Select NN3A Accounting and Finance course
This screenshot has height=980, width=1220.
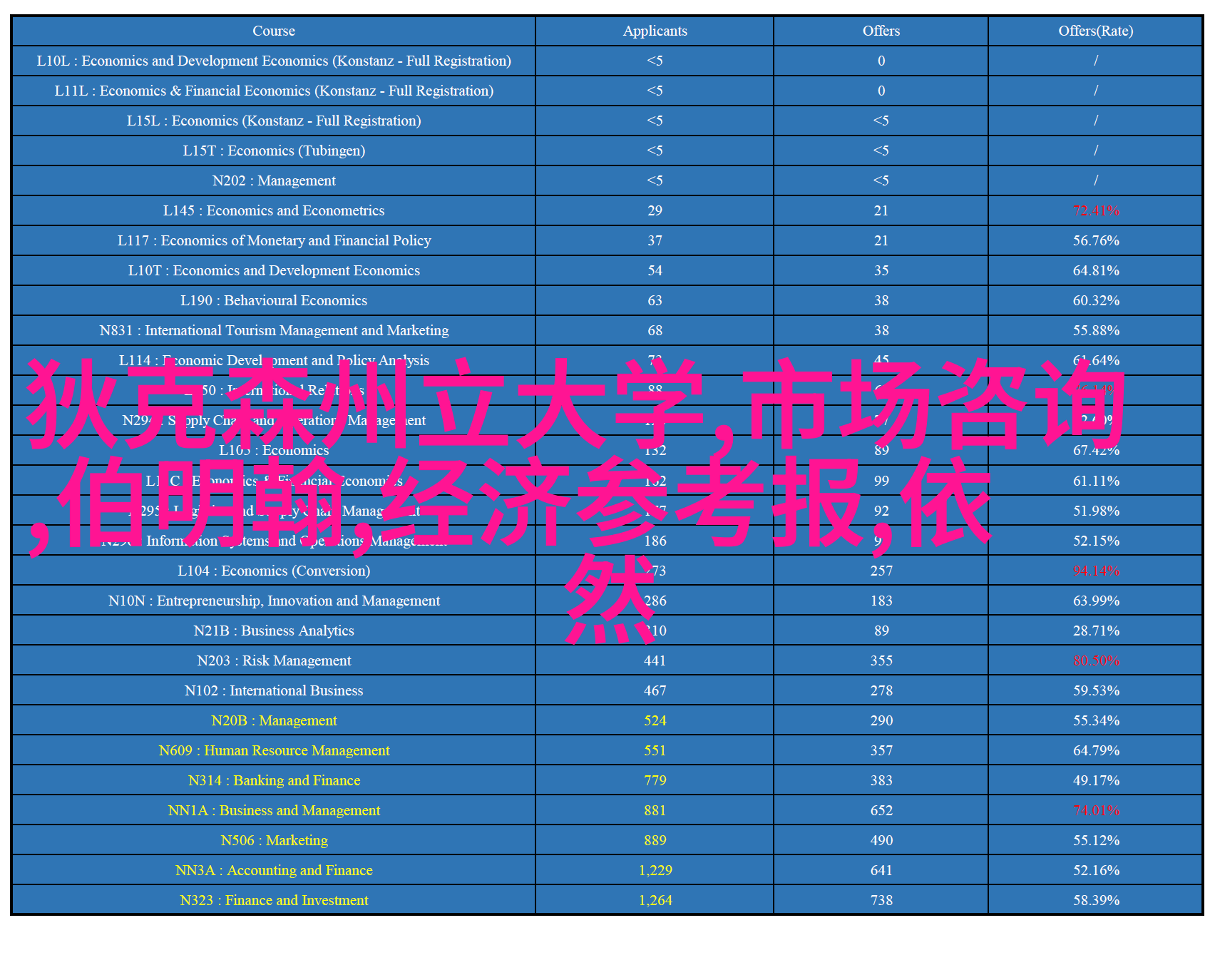pos(274,870)
